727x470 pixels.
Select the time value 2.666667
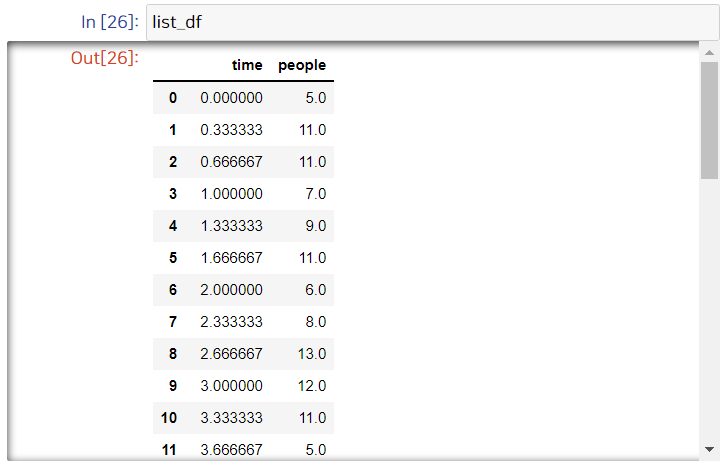(x=231, y=354)
